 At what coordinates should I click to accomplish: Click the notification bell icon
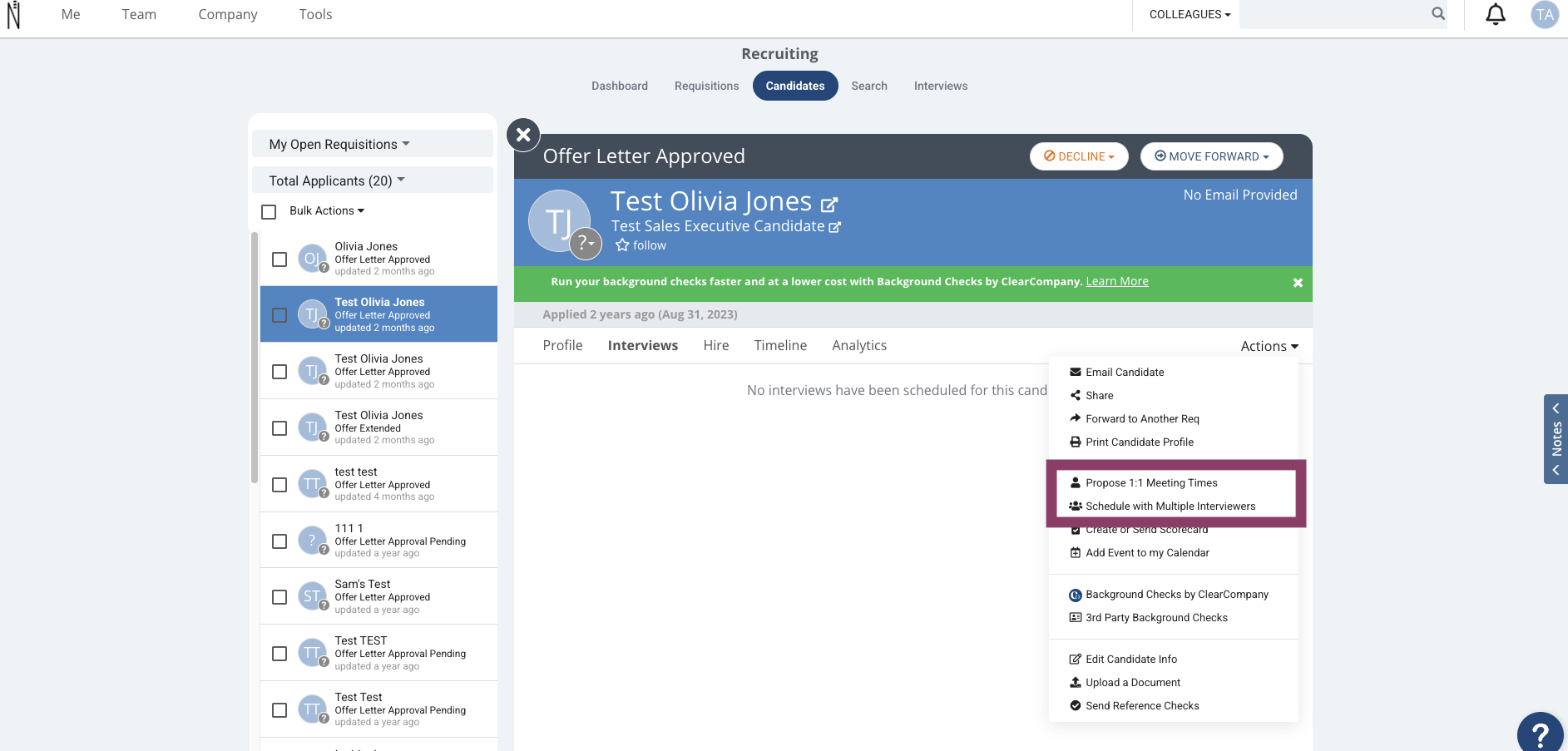coord(1496,14)
